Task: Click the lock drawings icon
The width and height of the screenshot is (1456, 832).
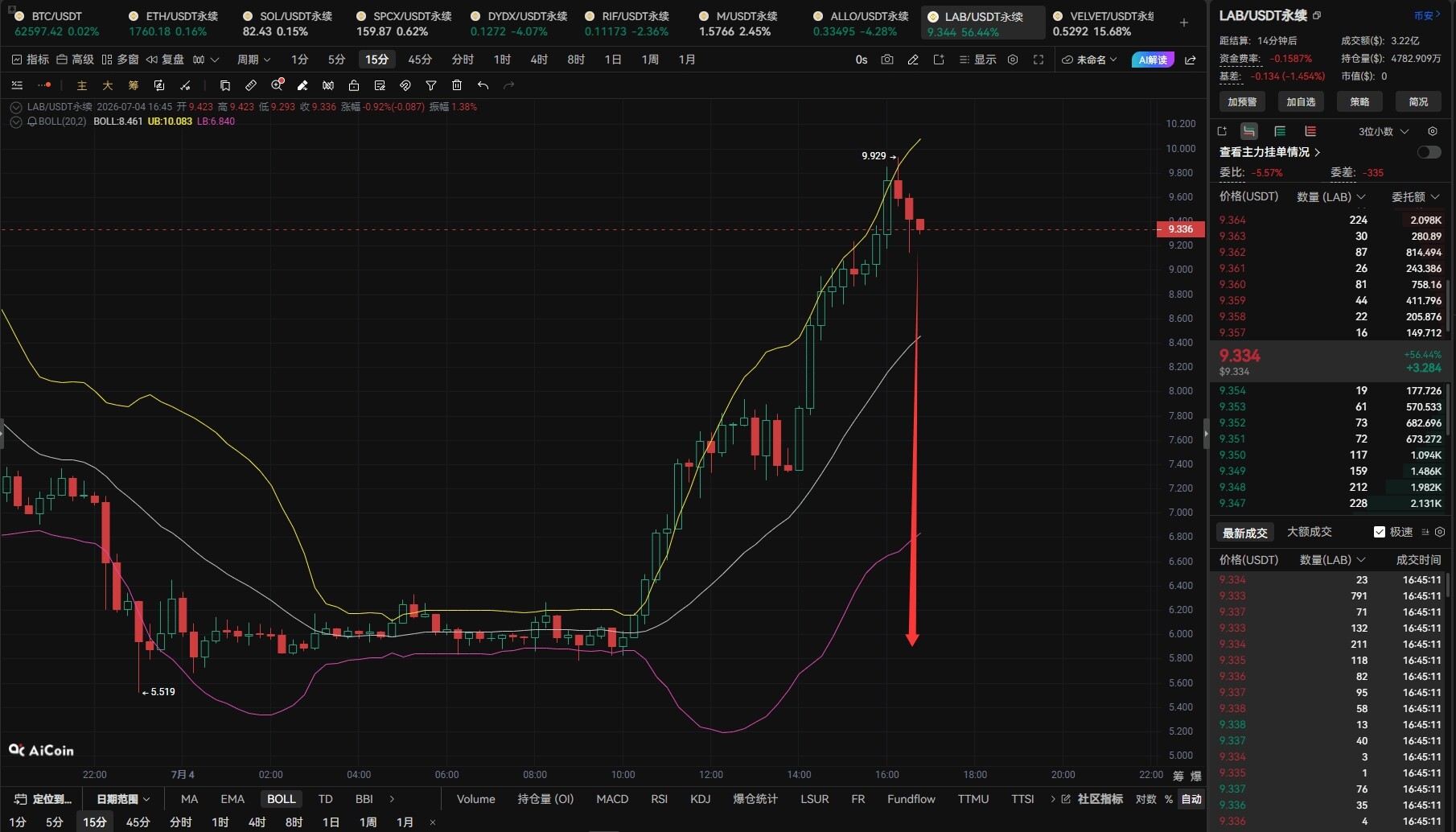Action: (x=354, y=85)
